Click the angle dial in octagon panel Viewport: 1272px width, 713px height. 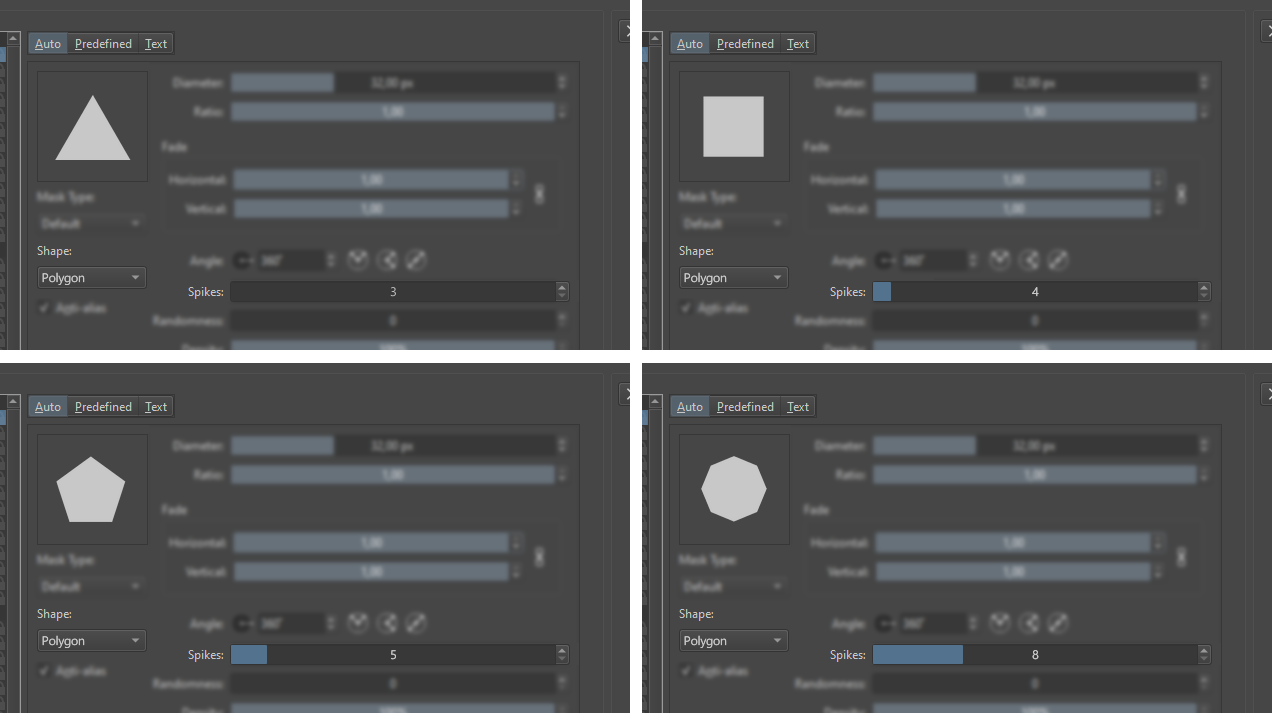tap(885, 624)
